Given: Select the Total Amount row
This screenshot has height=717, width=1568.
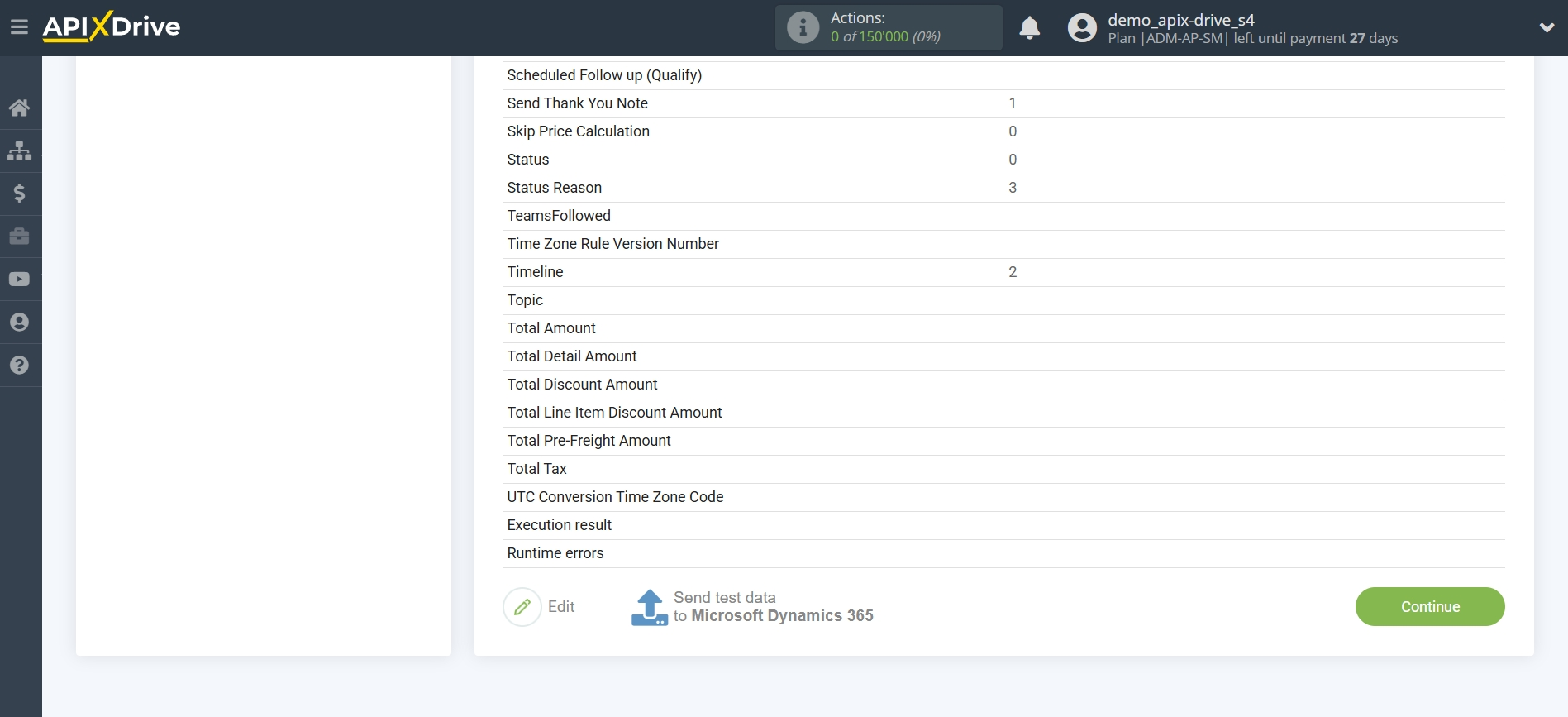Looking at the screenshot, I should [1003, 328].
